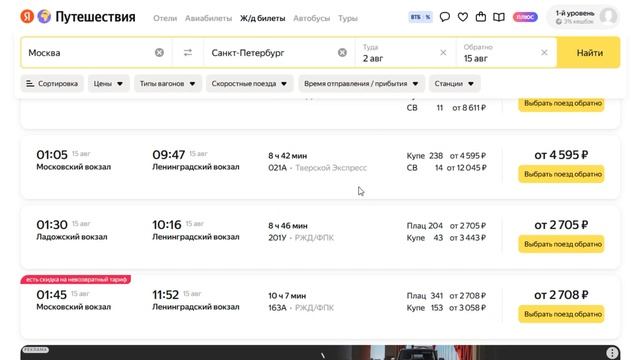Remove the 15 авг return date
Screen dimensions: 640x360
544,53
